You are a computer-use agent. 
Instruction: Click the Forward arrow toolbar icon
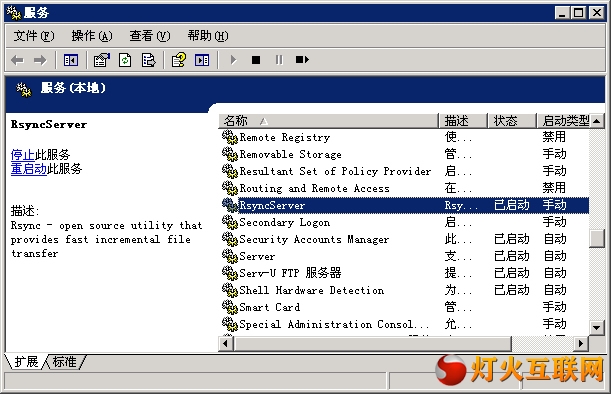point(40,60)
